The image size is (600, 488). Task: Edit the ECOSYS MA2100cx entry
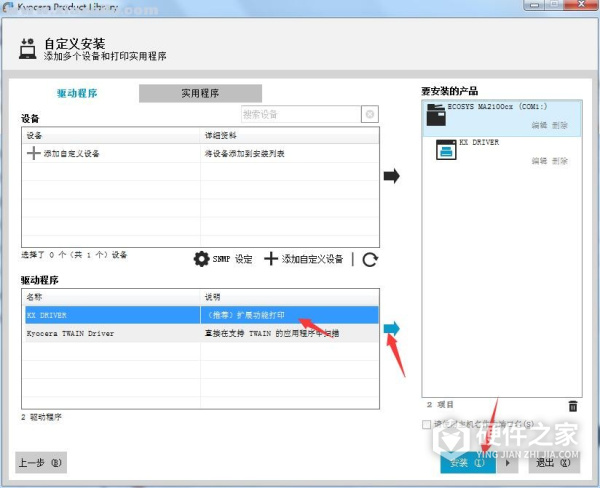[x=539, y=125]
